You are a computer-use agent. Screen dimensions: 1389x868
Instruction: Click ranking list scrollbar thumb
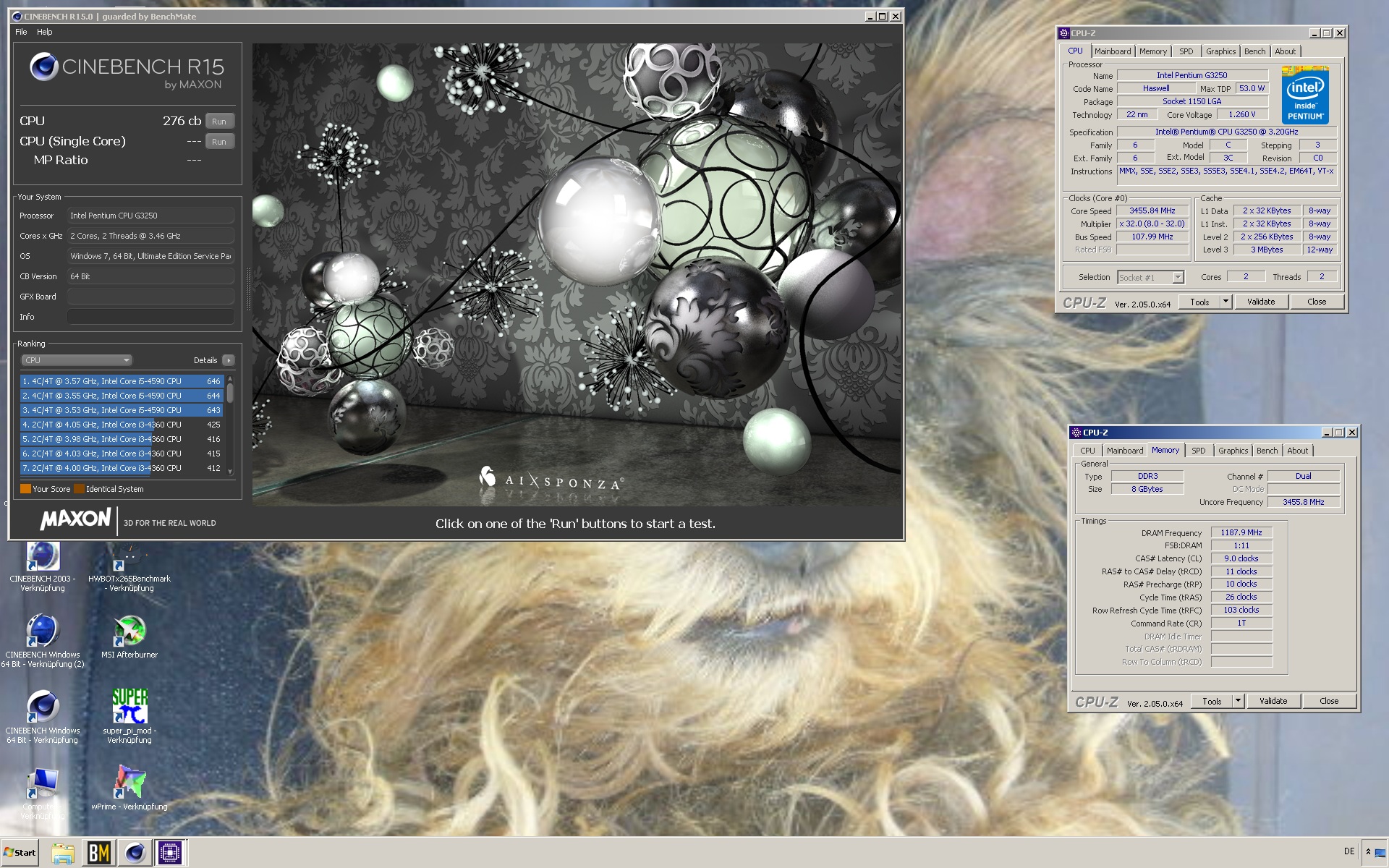coord(230,393)
